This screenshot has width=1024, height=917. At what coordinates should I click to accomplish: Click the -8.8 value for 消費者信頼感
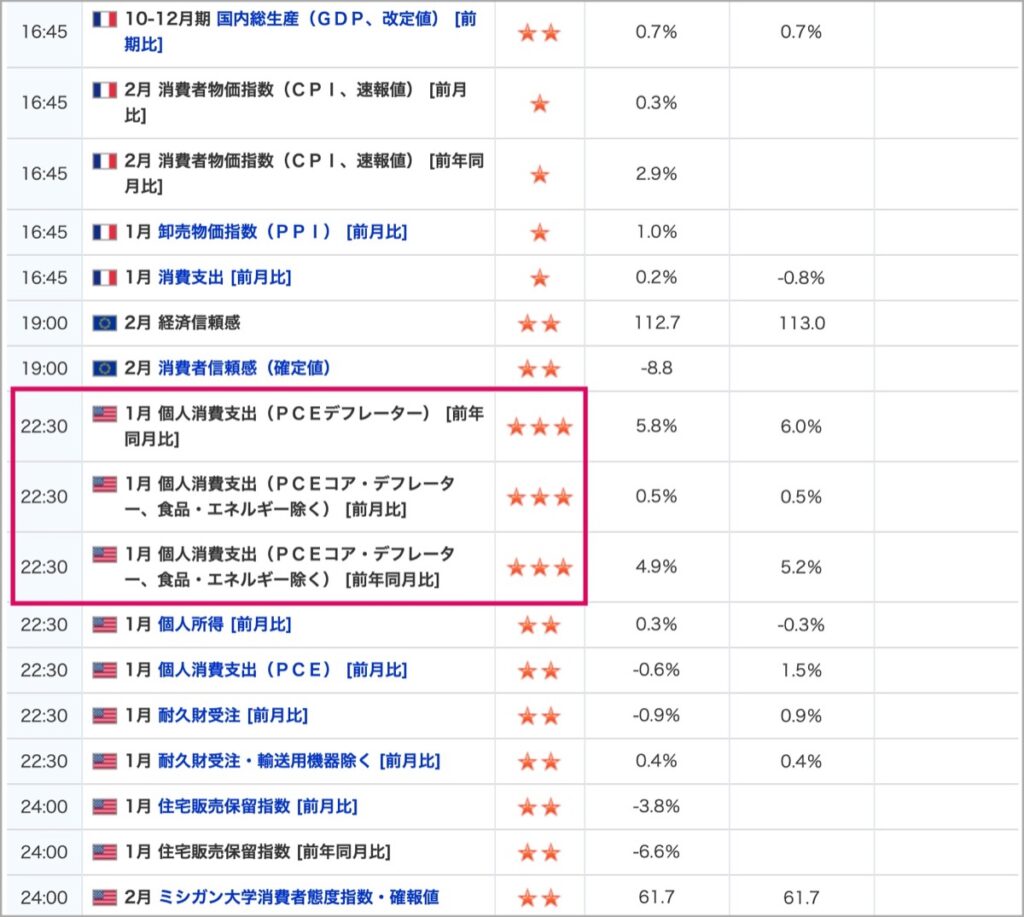tap(656, 368)
